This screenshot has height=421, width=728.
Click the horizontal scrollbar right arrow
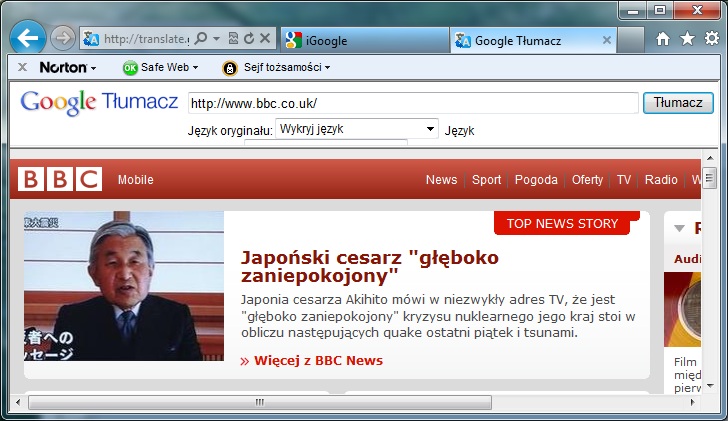pos(692,402)
